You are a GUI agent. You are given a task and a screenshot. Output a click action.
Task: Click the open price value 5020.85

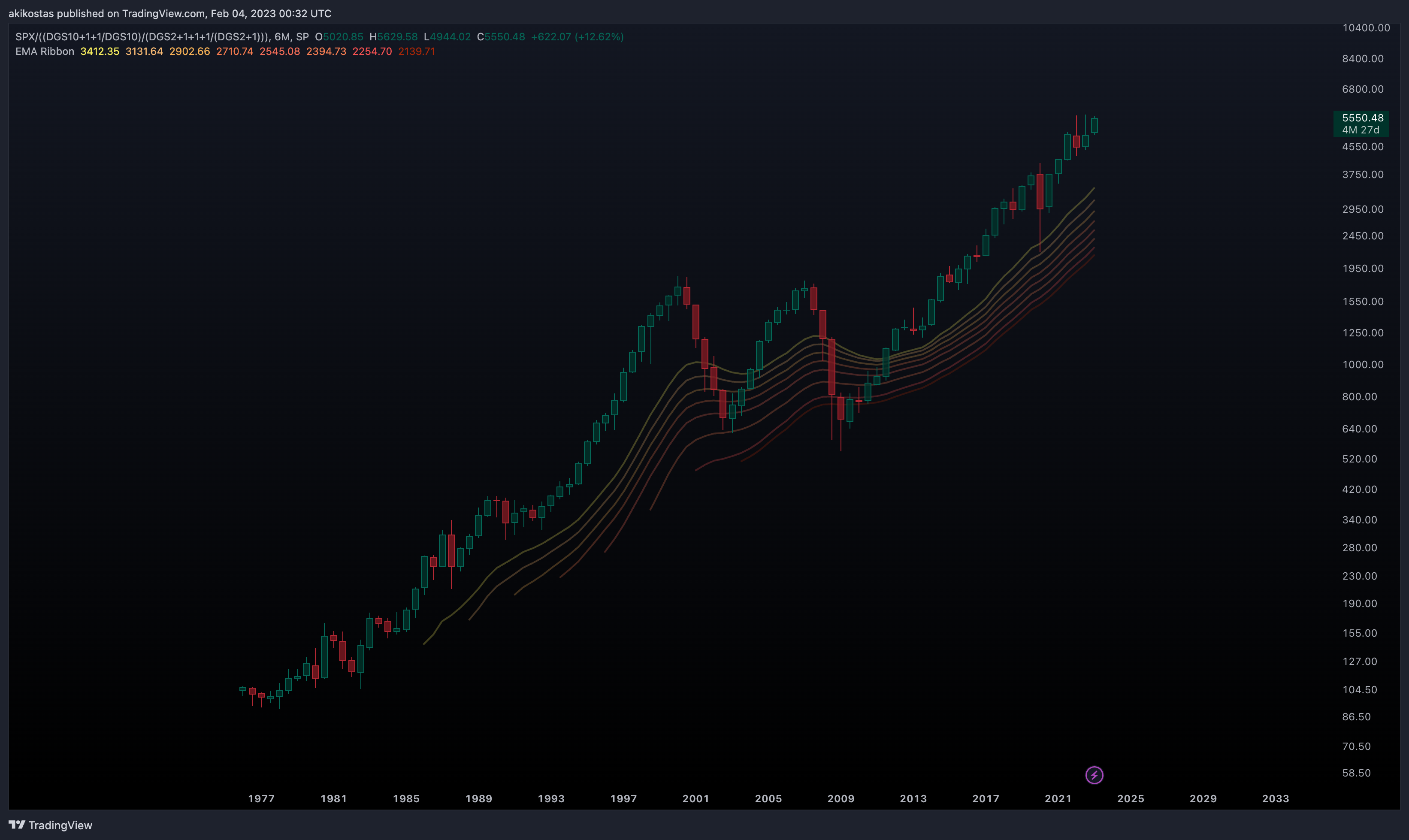click(x=343, y=37)
